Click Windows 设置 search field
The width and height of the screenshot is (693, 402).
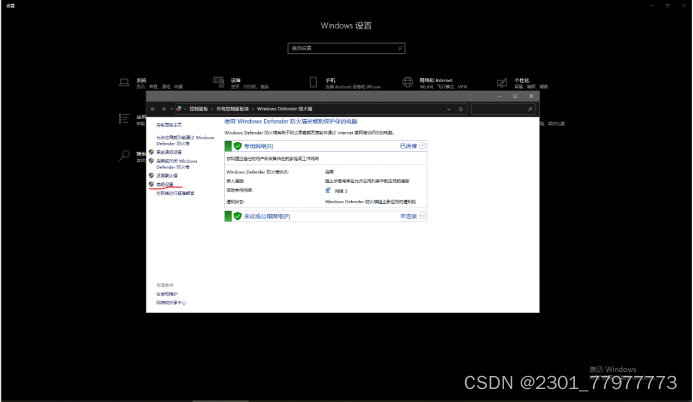click(346, 48)
